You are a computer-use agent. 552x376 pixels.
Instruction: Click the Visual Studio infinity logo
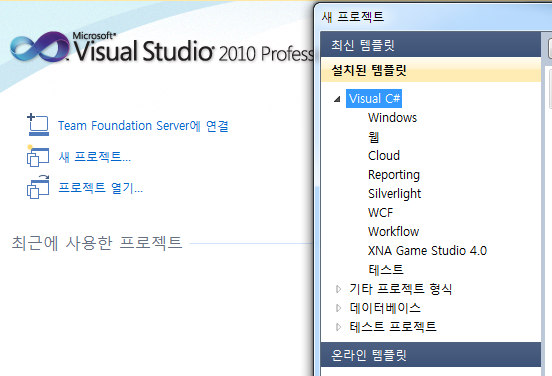(x=39, y=46)
